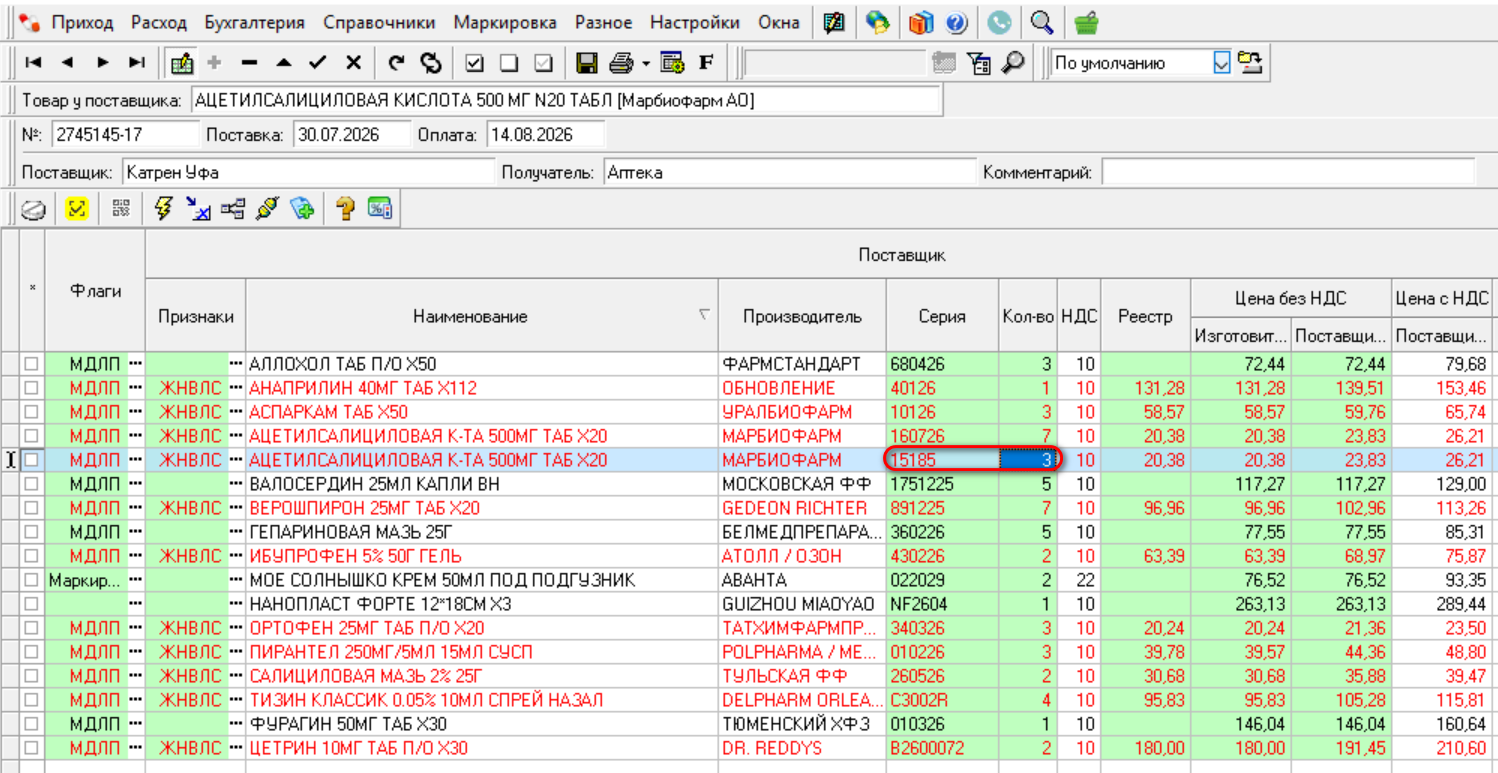Click the folder layout icon after По умолчанию
This screenshot has height=773, width=1498.
point(1250,63)
